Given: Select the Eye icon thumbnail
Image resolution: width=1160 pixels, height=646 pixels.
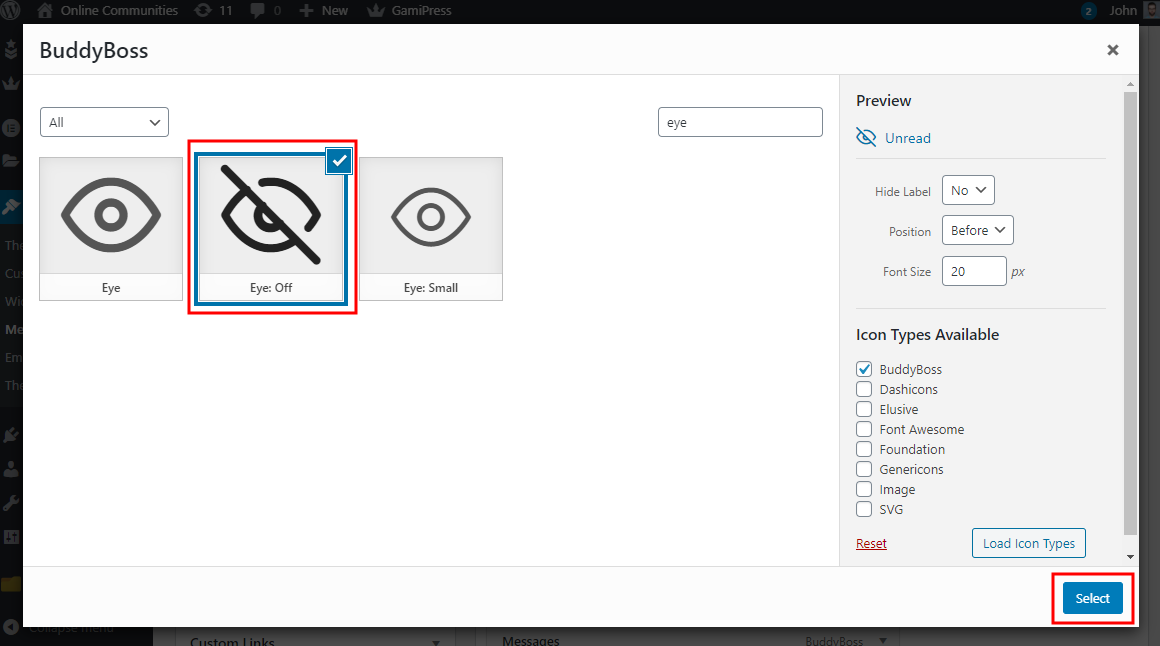Looking at the screenshot, I should point(111,216).
